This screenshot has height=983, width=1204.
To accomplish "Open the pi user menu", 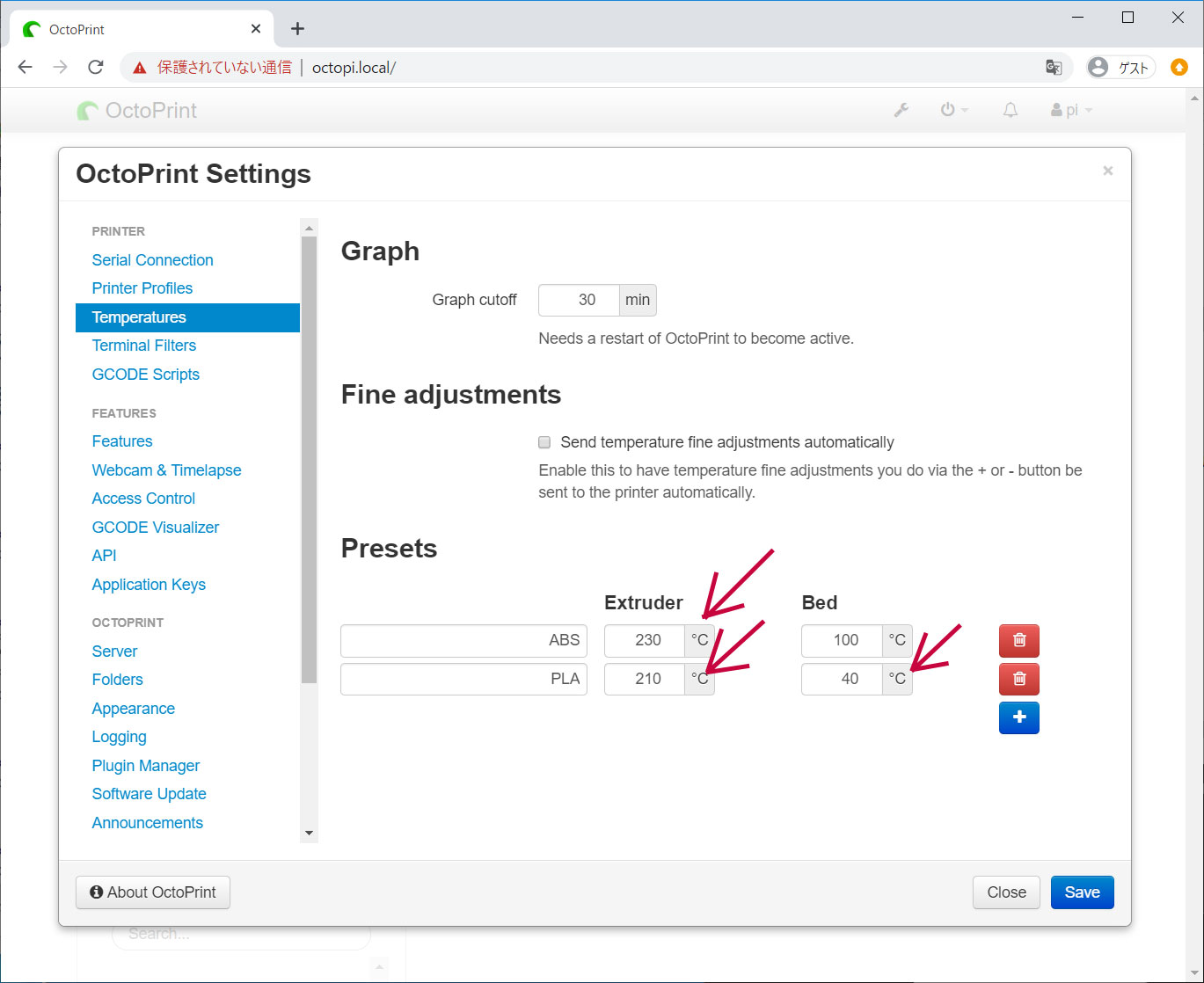I will (1071, 110).
